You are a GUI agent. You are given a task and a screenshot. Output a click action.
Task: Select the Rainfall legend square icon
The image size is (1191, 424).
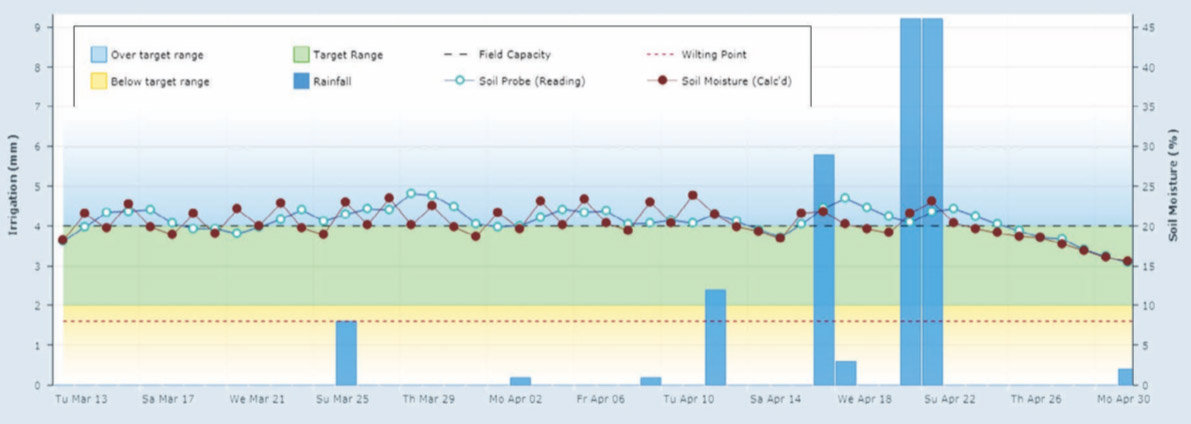[x=299, y=82]
